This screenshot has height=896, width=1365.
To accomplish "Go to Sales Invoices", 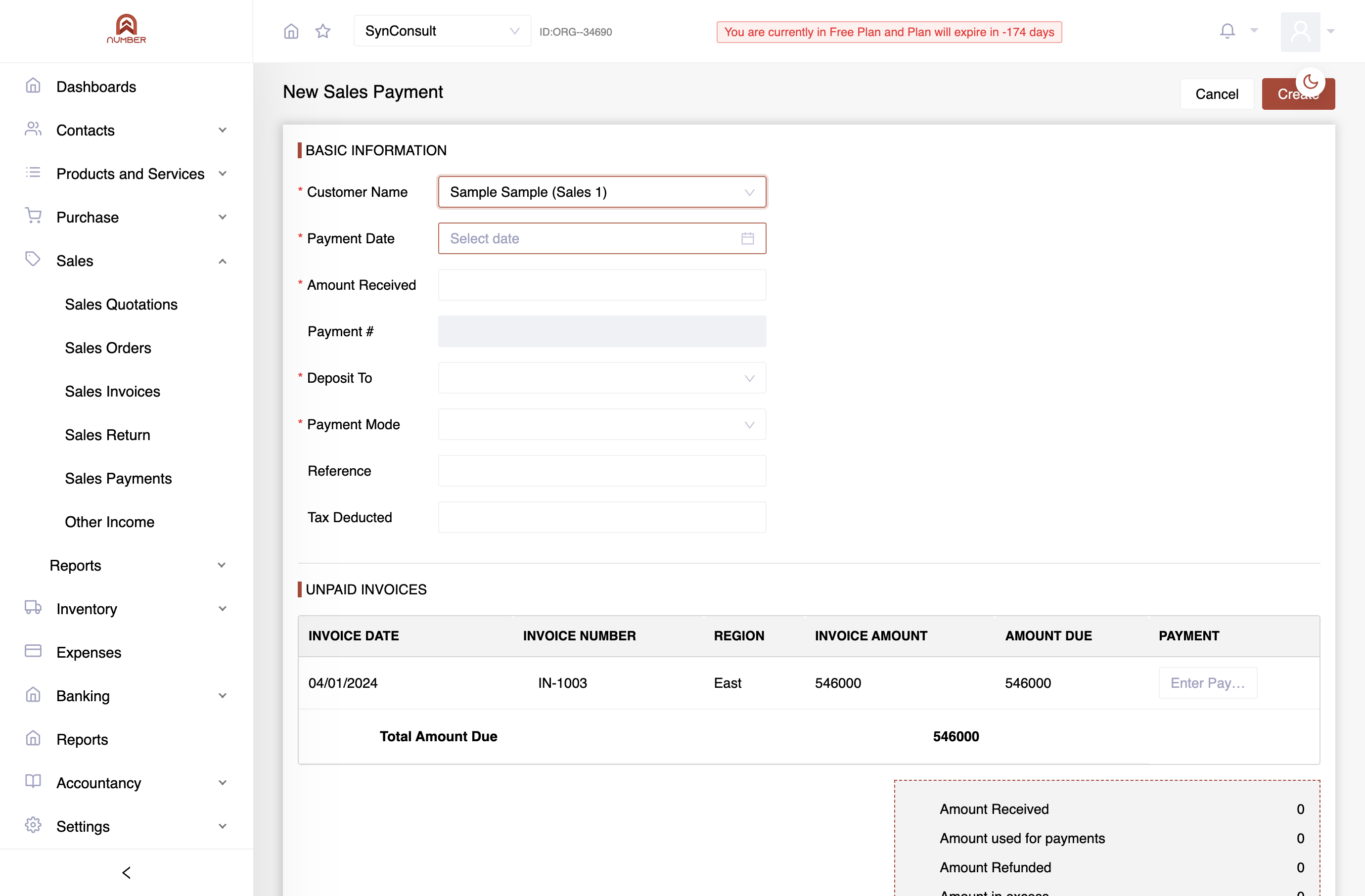I will point(112,392).
